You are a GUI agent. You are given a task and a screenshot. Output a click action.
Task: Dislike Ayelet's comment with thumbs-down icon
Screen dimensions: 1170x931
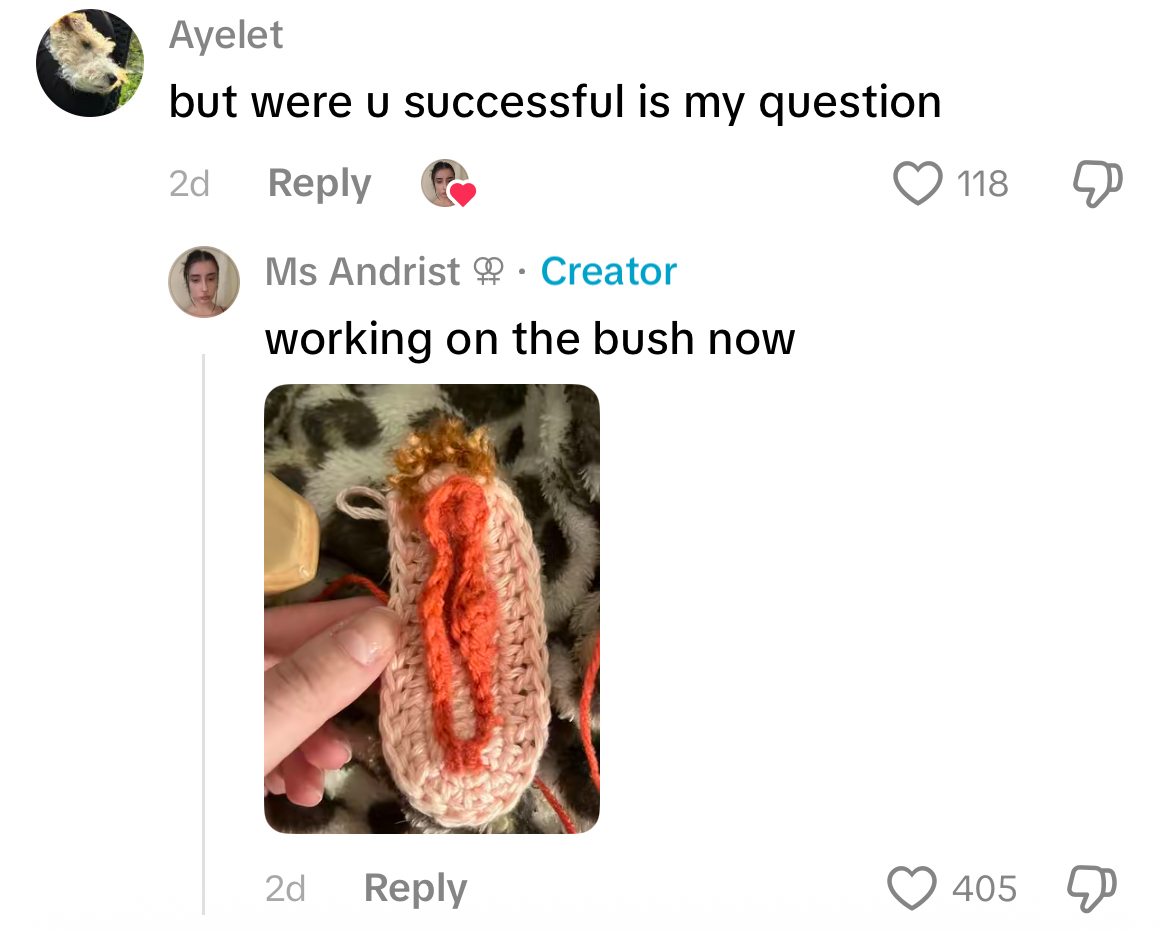pos(1098,184)
